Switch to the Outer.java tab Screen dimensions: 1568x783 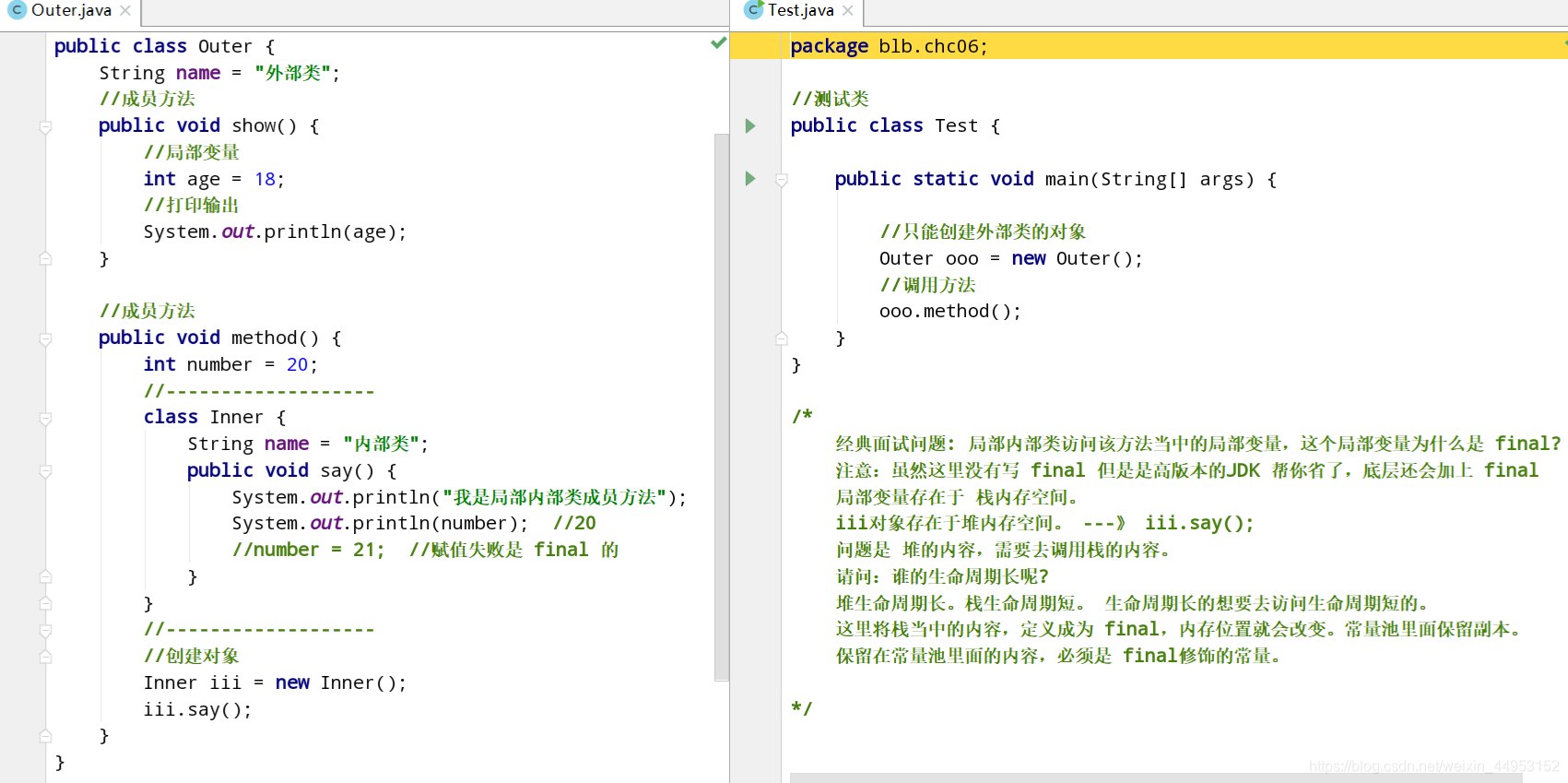(x=71, y=11)
